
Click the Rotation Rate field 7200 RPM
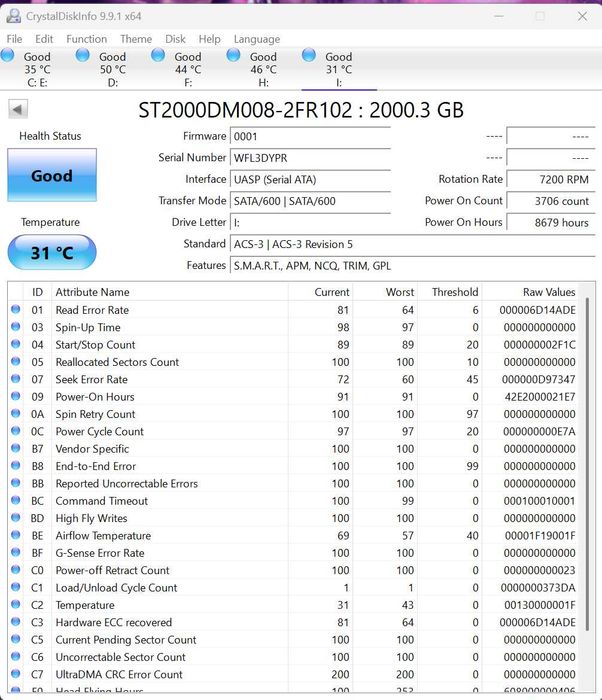tap(551, 179)
